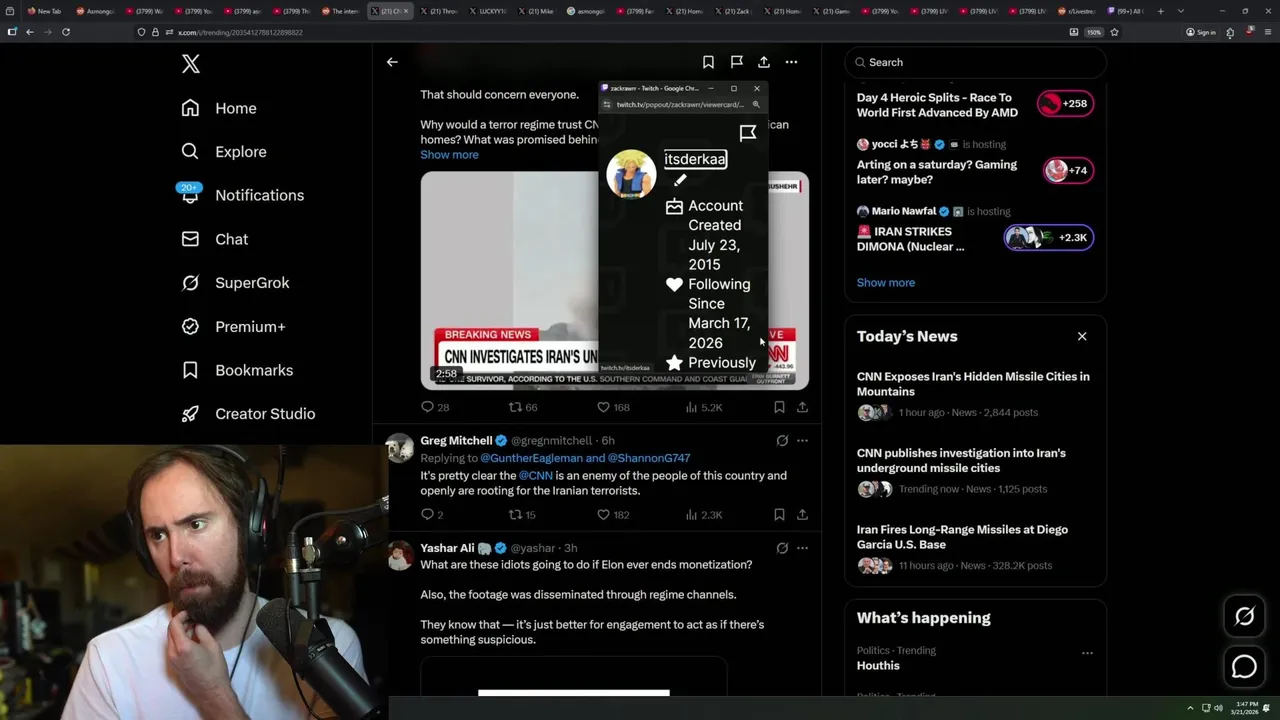Screen dimensions: 1280x720
Task: View Greg Mitchell reply's 2.3K views
Action: [703, 515]
